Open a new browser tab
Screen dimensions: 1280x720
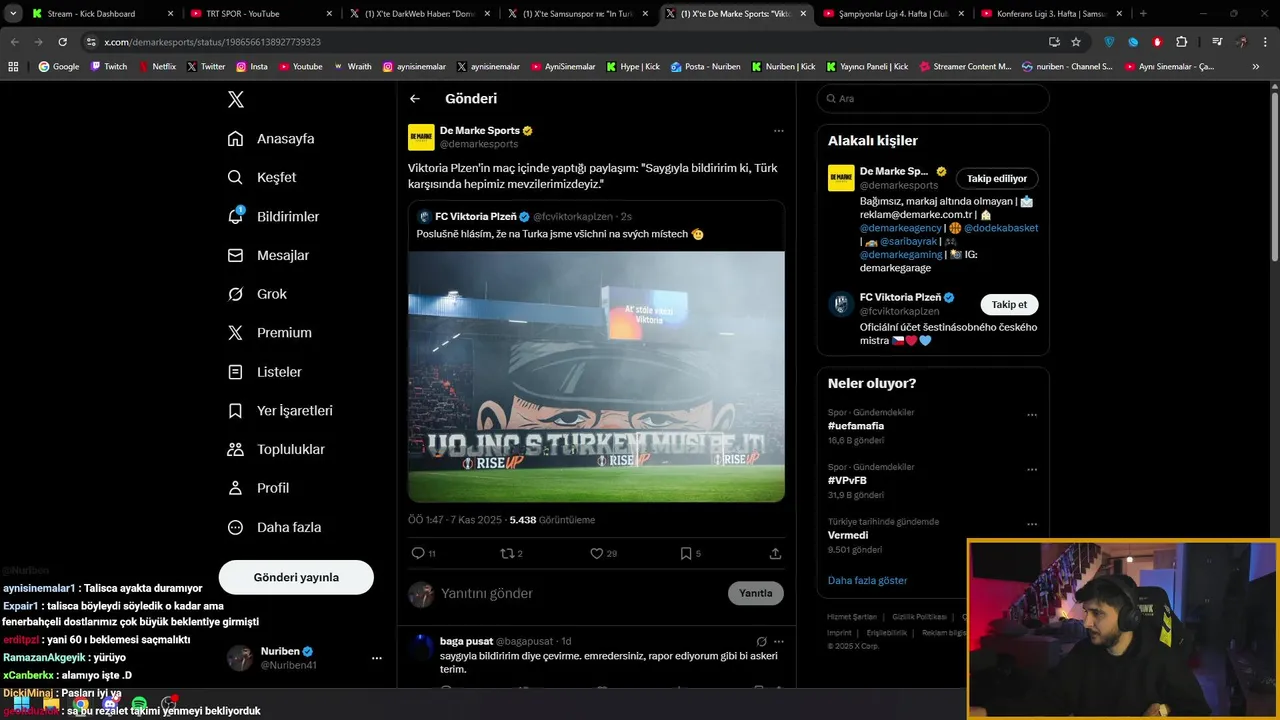tap(1143, 14)
